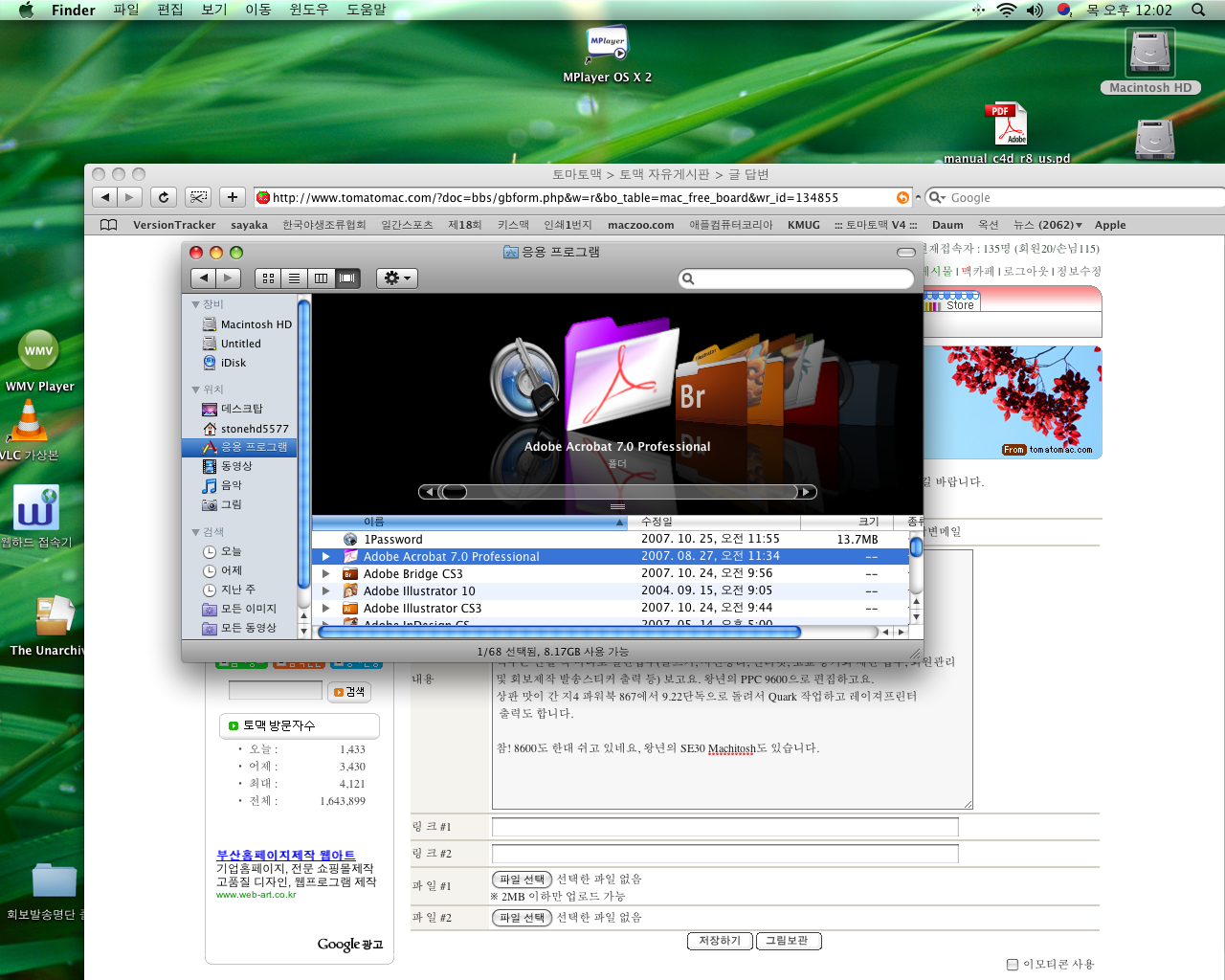Expand Adobe Bridge CS3 folder triangle

[326, 574]
